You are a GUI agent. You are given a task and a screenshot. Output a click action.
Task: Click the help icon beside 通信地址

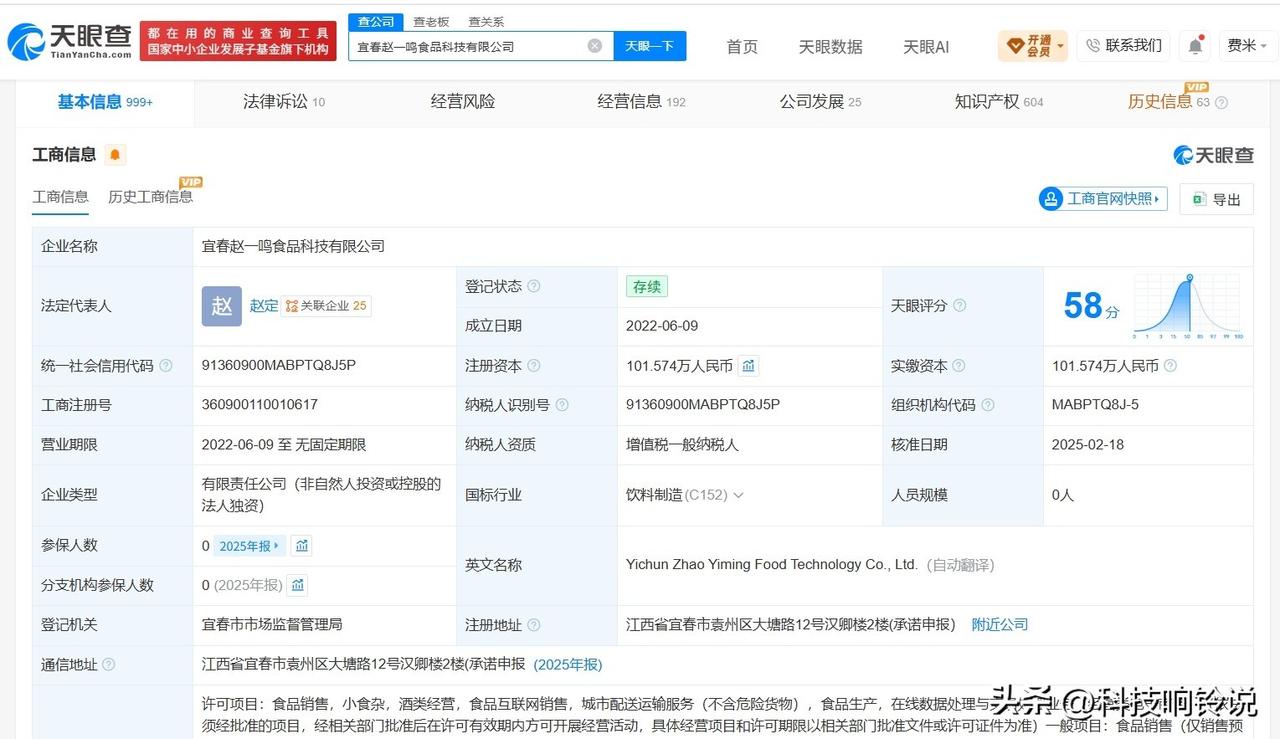tap(109, 665)
